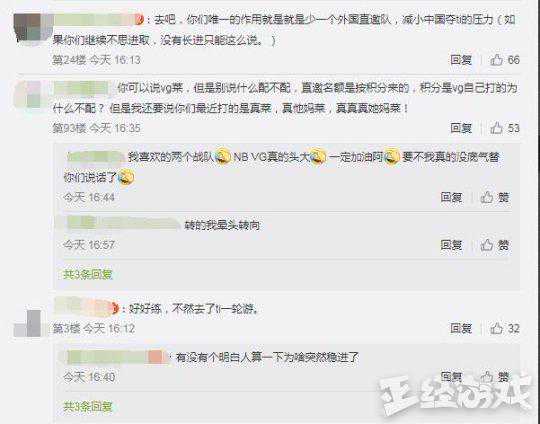Expand 共3条回复 under the 第93楼 comment

point(88,275)
